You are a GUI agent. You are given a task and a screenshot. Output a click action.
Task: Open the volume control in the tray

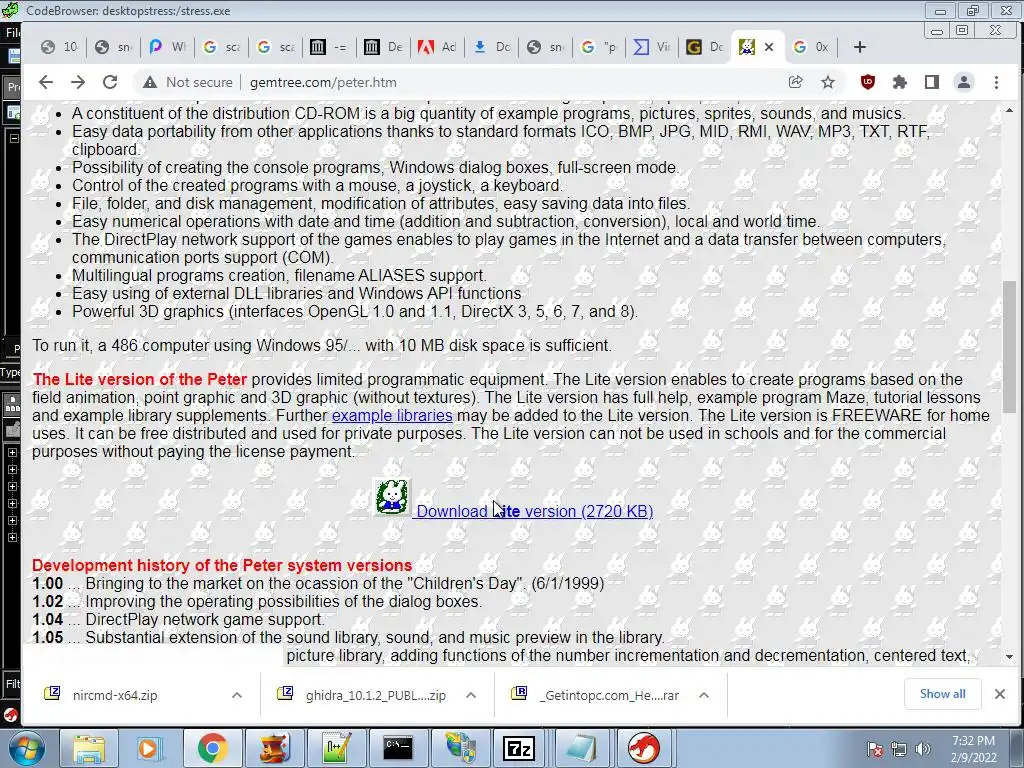922,749
